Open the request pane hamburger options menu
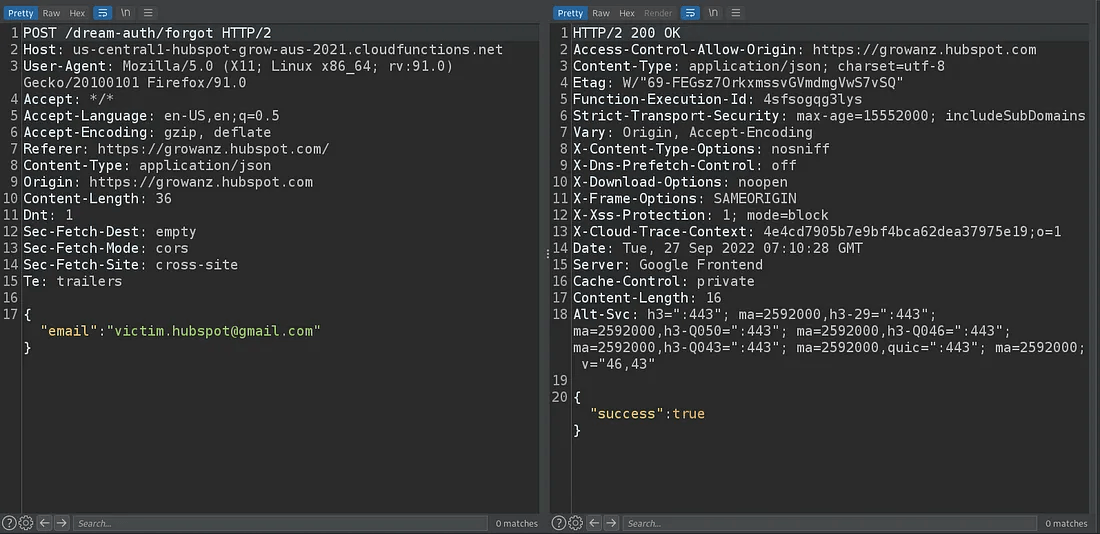The image size is (1100, 534). (148, 13)
